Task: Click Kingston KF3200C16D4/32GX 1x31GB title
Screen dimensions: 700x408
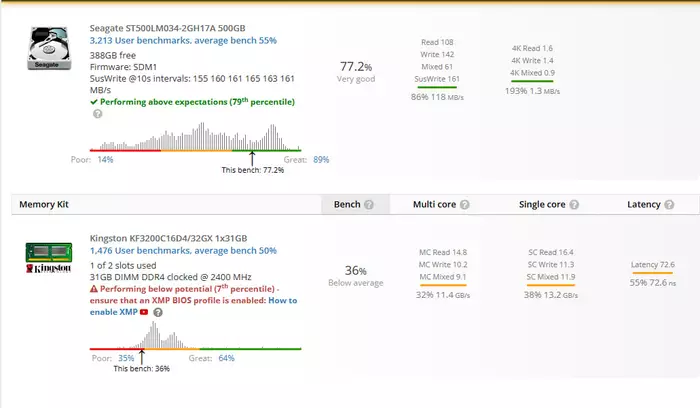Action: click(x=168, y=238)
